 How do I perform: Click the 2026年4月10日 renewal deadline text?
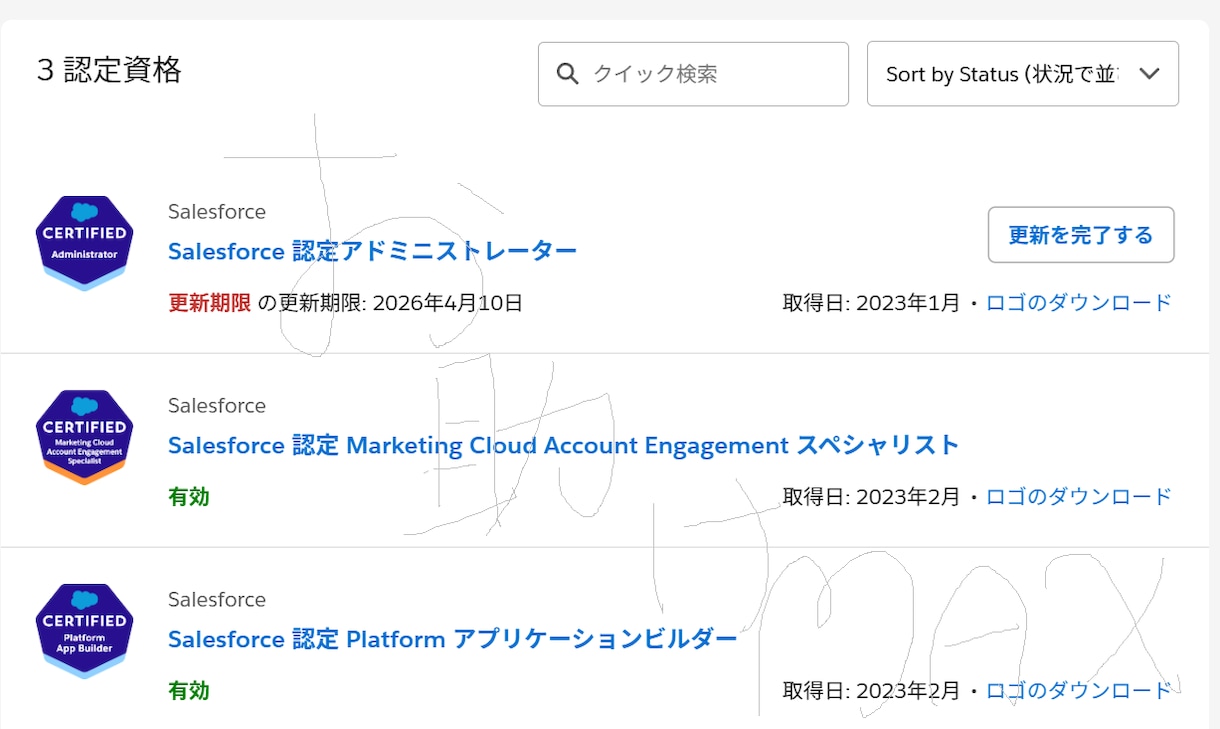click(x=447, y=303)
